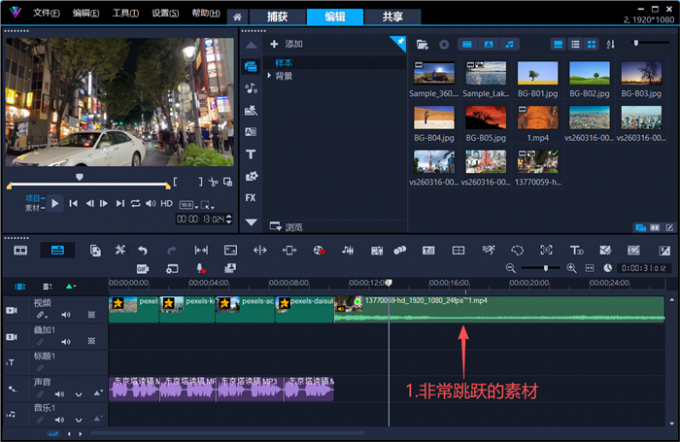
Task: Open the aspect ratio 16:9 dropdown
Action: pyautogui.click(x=188, y=205)
